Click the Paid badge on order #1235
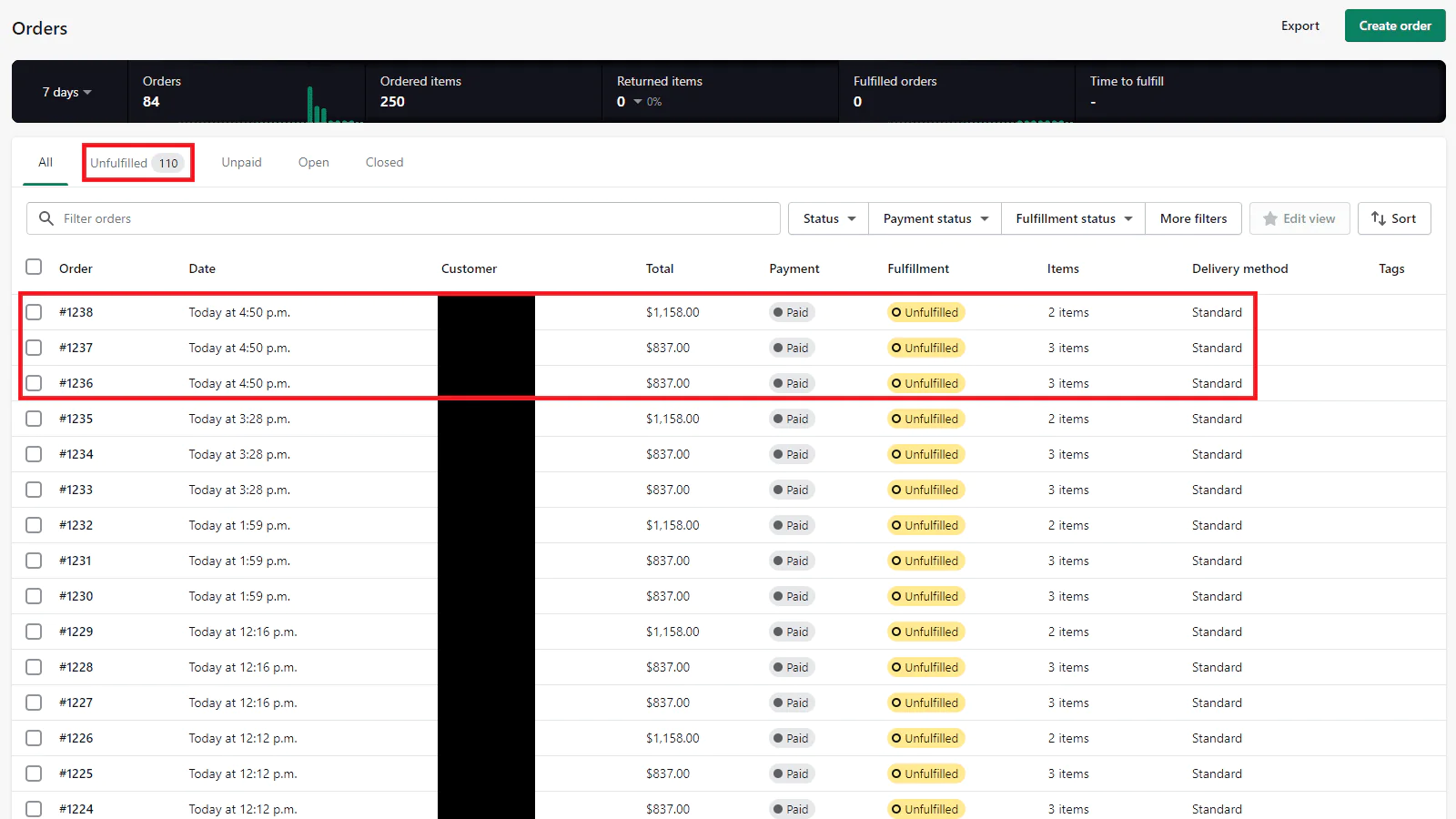 [x=791, y=419]
